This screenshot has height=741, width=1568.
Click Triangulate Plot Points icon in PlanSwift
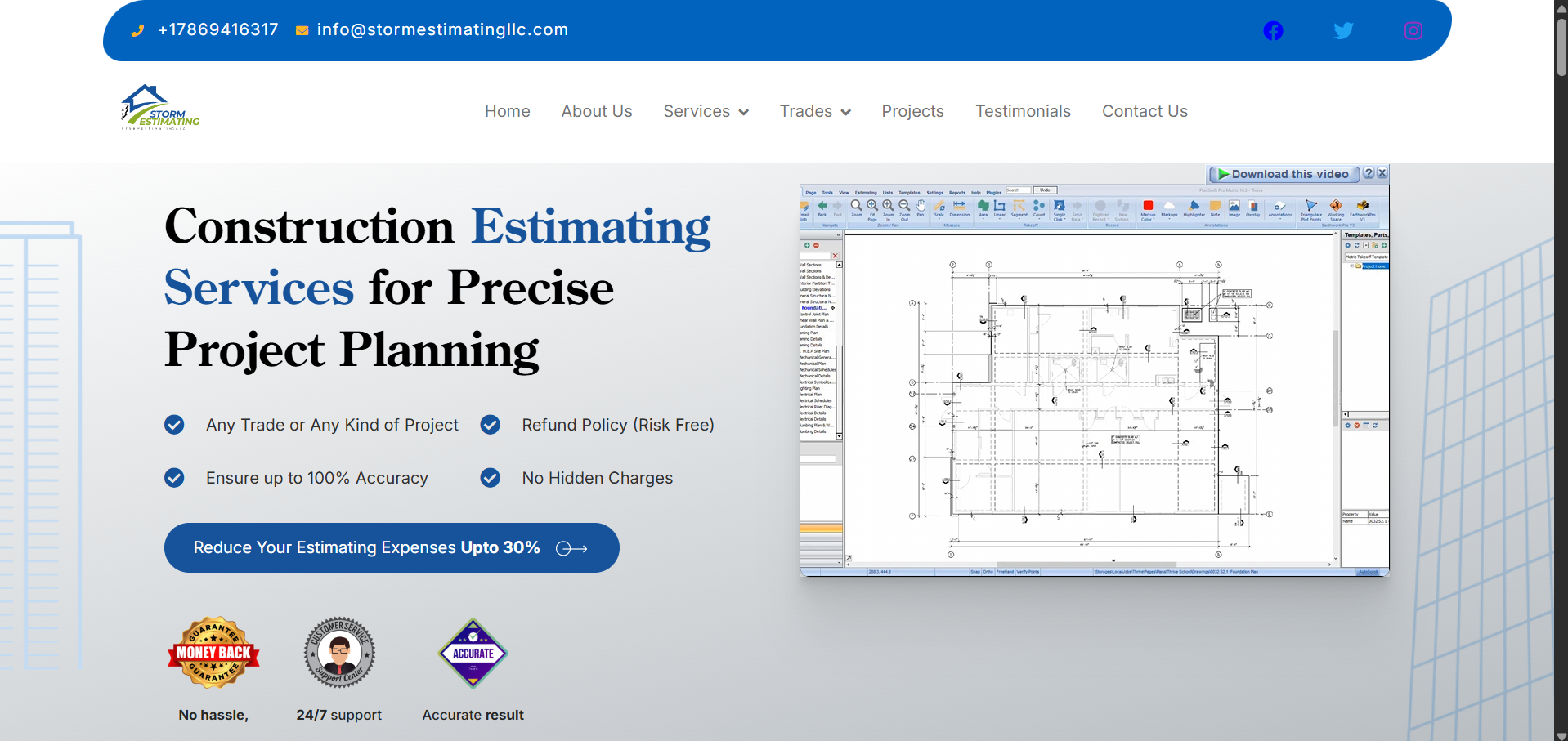[1311, 210]
